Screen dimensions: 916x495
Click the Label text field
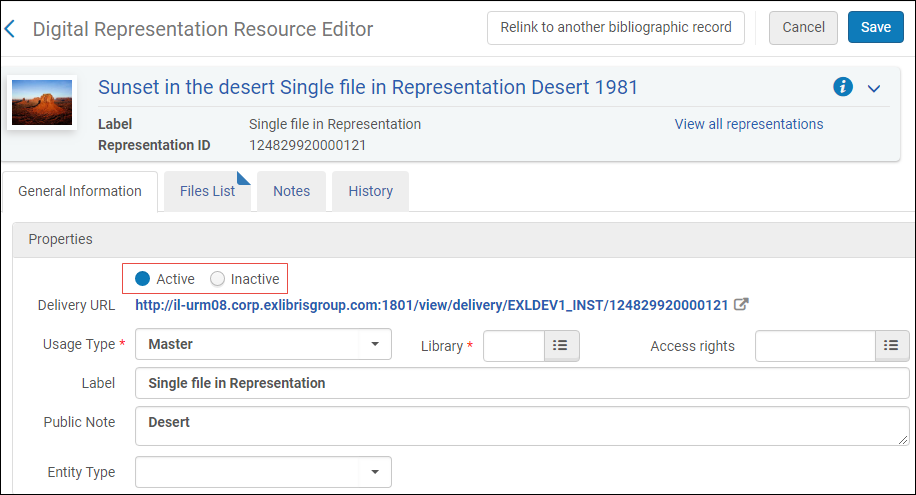click(522, 383)
